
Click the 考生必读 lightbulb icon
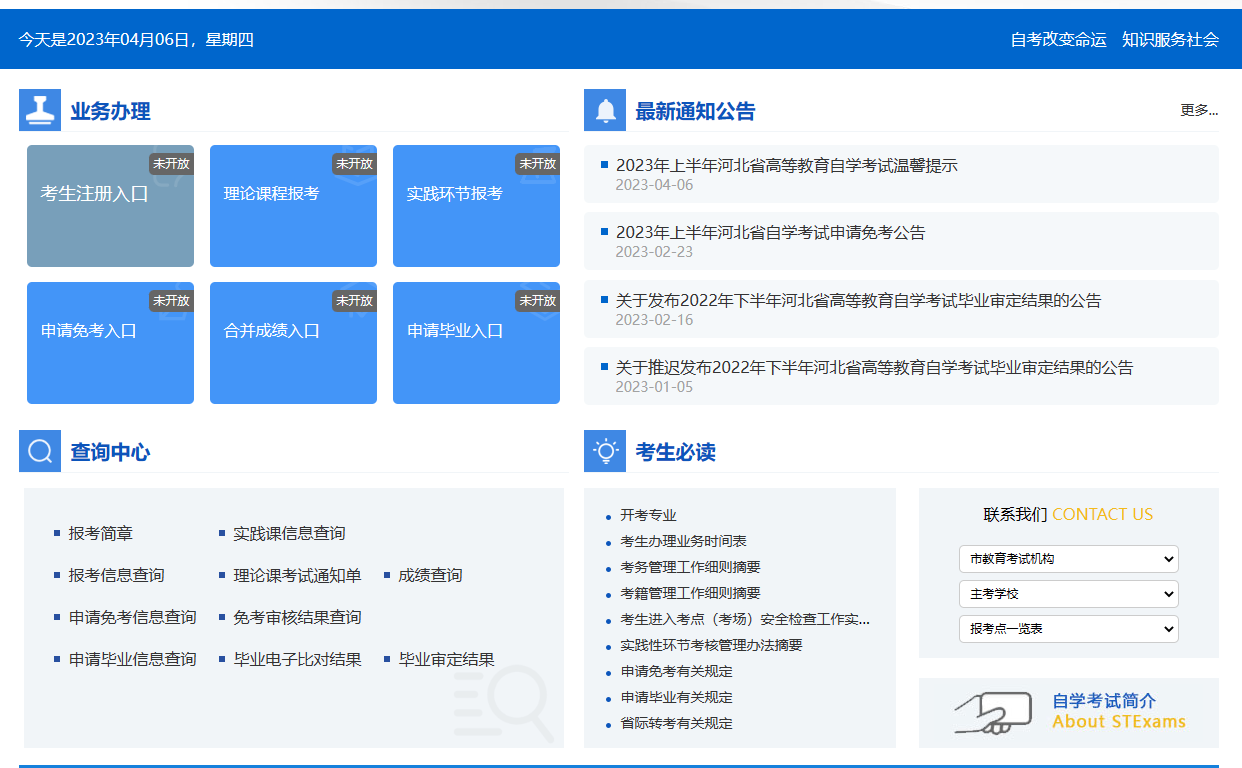604,451
